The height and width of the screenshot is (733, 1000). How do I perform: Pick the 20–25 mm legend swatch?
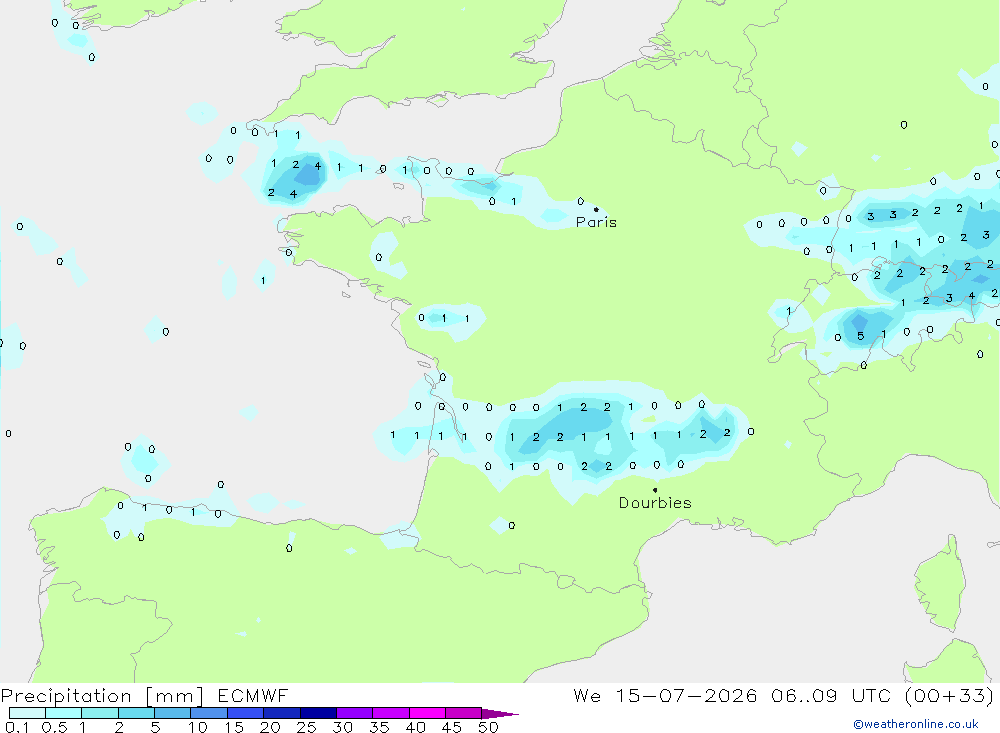click(282, 713)
